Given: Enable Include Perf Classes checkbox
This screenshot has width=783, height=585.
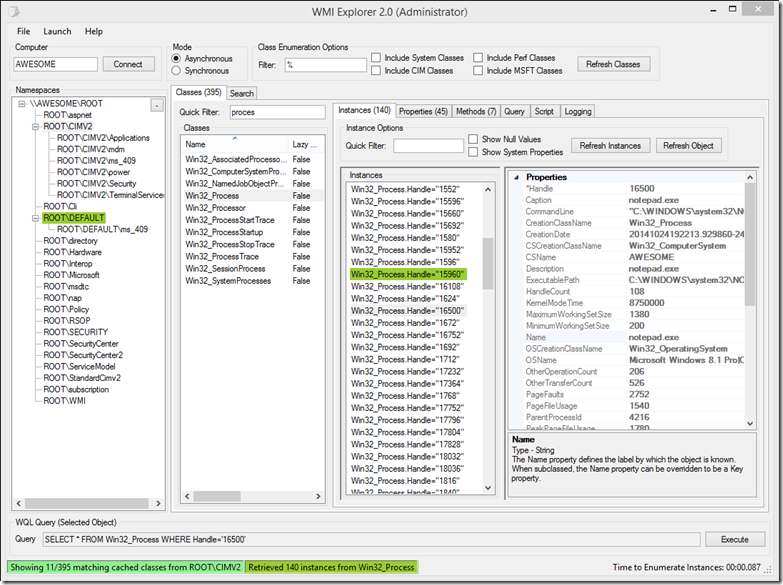Looking at the screenshot, I should pos(478,58).
